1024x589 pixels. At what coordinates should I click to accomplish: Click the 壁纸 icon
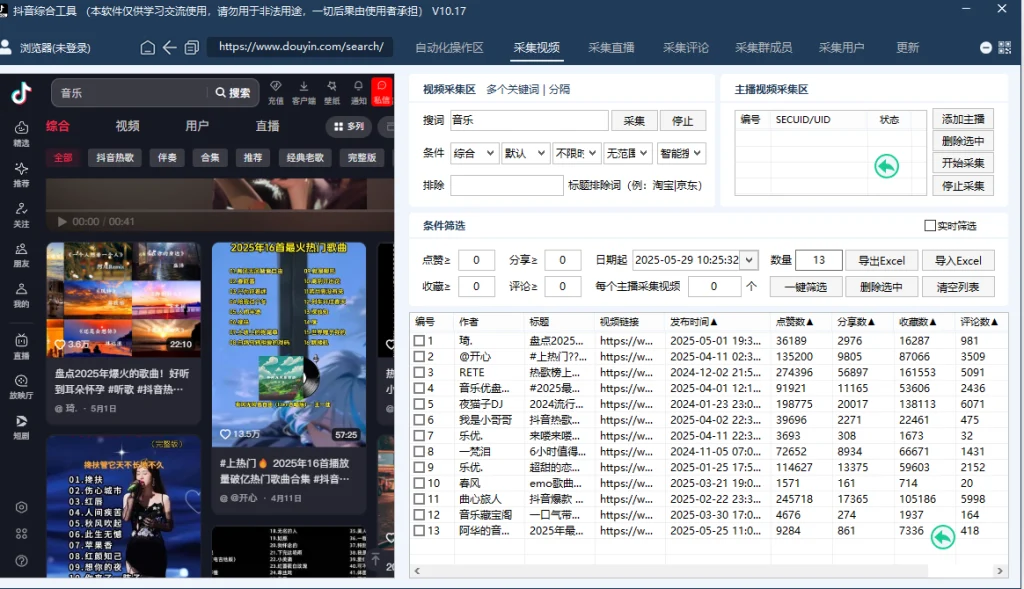[x=332, y=92]
